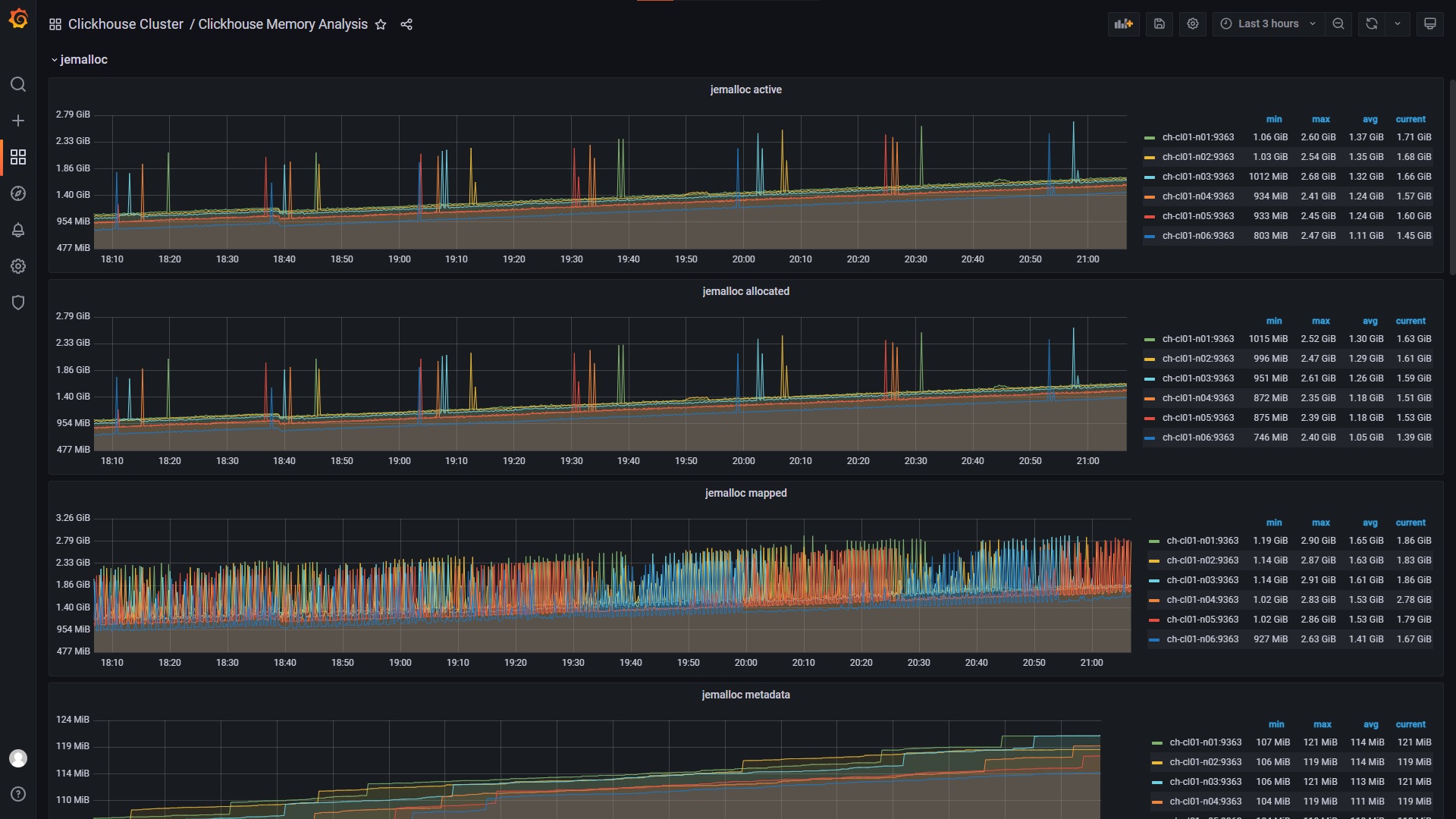Sort jemalloc active legend by max column

(x=1320, y=119)
